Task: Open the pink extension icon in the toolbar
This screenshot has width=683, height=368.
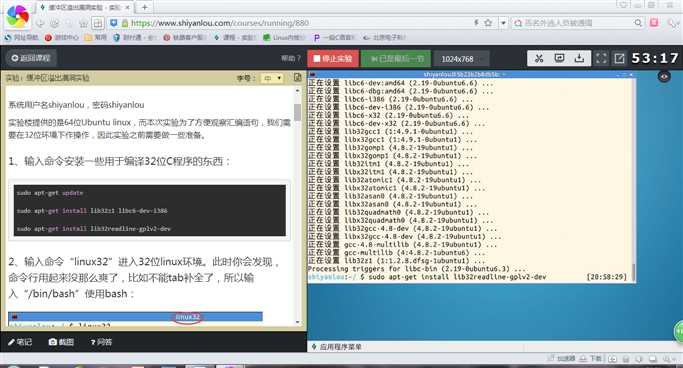Action: 654,23
